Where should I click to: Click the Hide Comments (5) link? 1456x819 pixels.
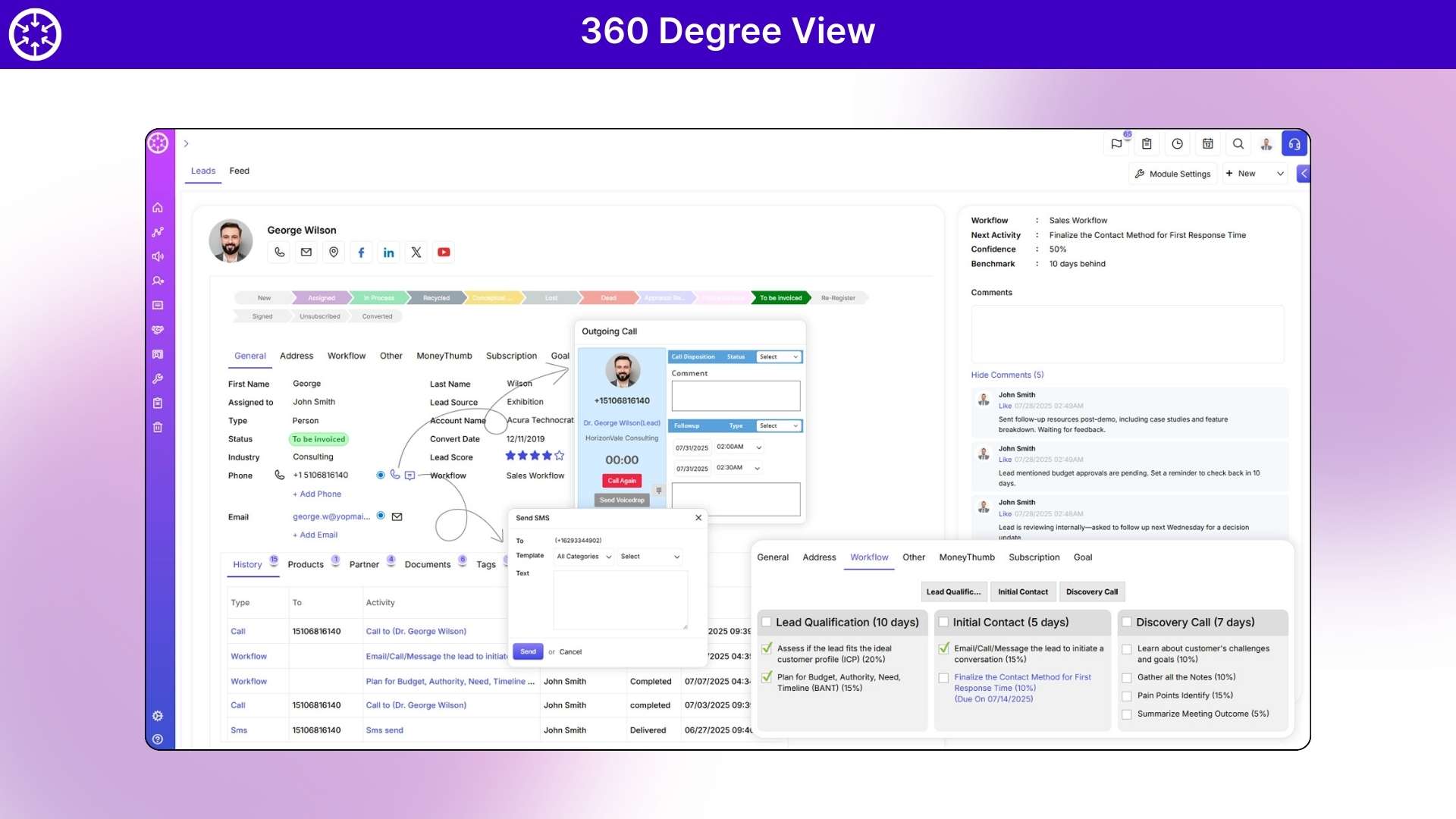click(x=1007, y=375)
